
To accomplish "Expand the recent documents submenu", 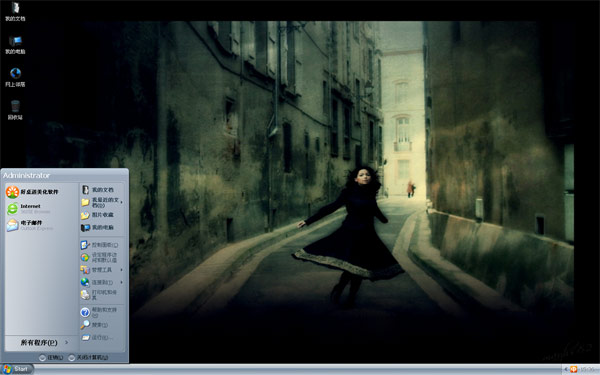I will pyautogui.click(x=122, y=202).
